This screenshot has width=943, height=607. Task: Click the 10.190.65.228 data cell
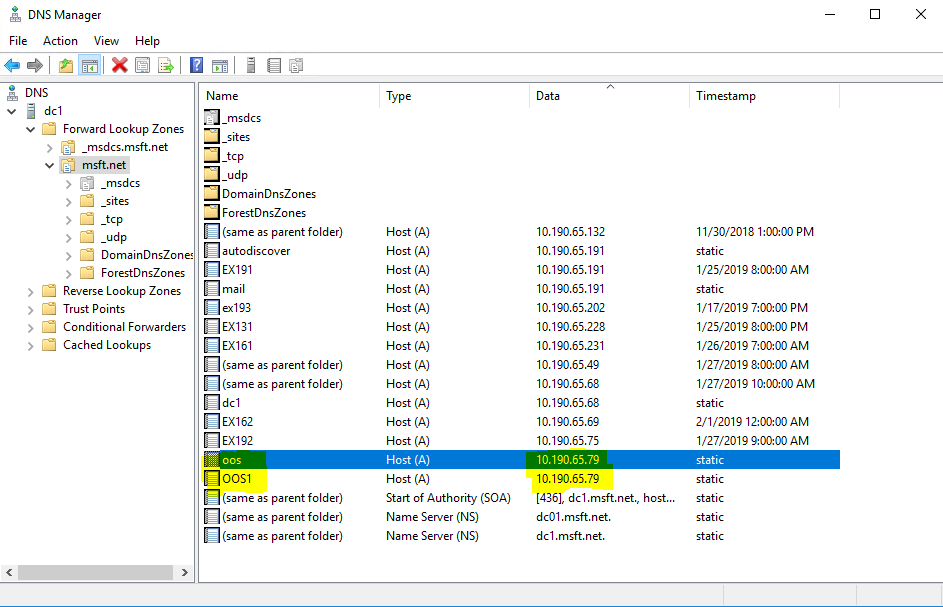click(570, 327)
